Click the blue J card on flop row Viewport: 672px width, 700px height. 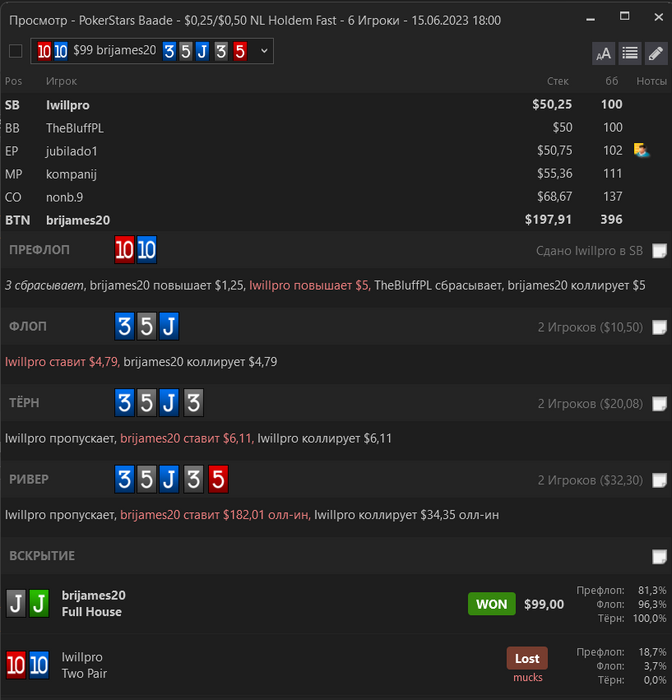point(169,326)
